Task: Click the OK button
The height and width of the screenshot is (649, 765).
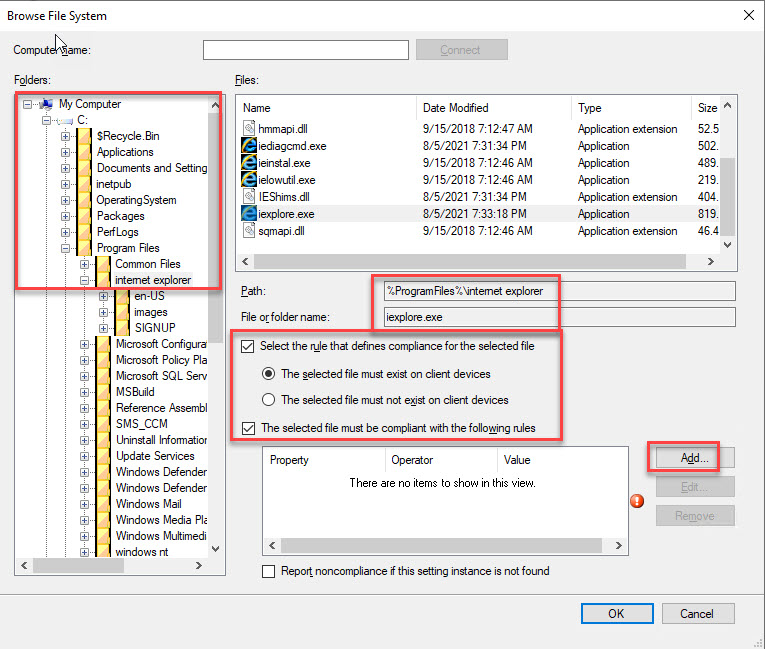Action: (616, 613)
